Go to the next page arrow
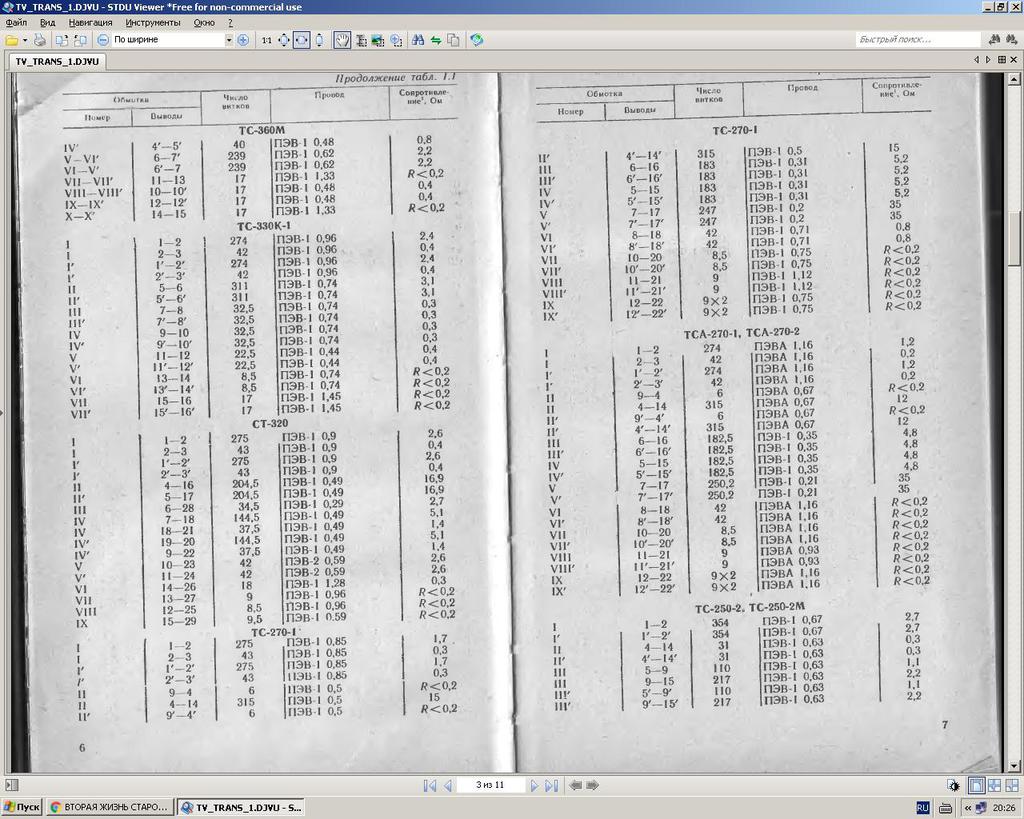This screenshot has width=1024, height=819. point(535,786)
